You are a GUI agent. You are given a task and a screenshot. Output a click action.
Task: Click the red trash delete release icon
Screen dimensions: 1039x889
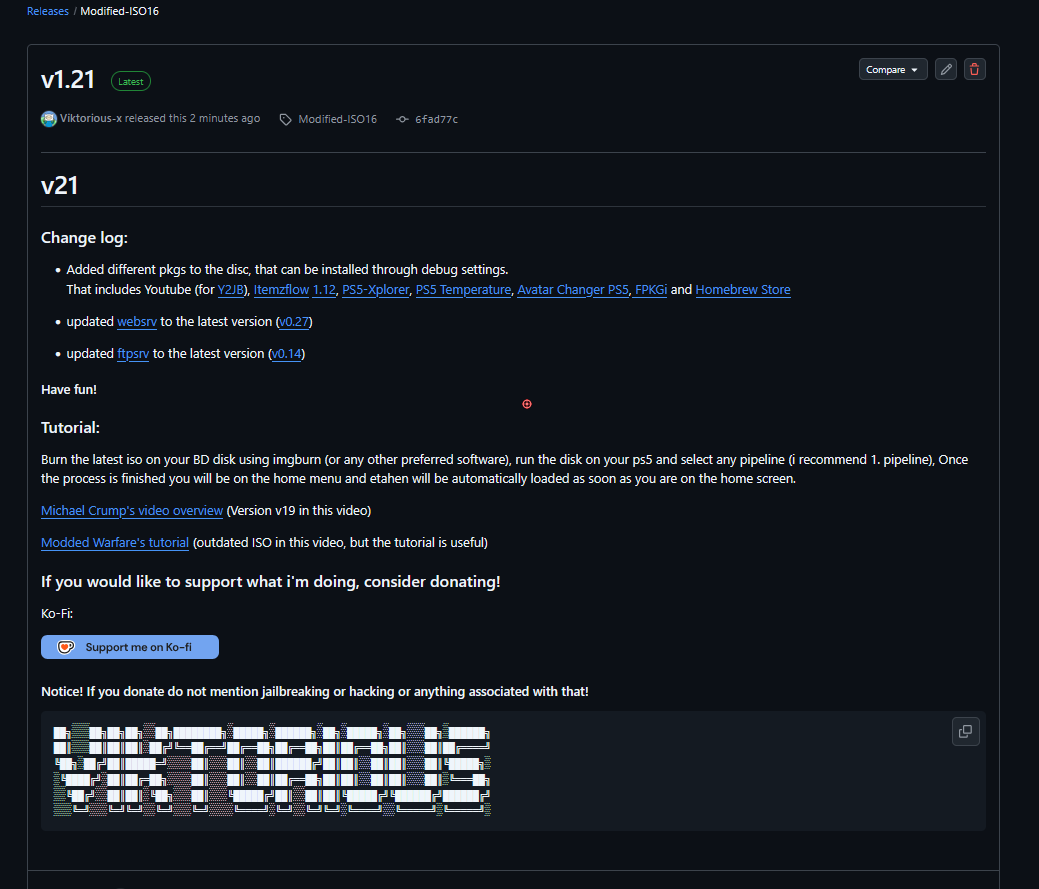(x=974, y=70)
